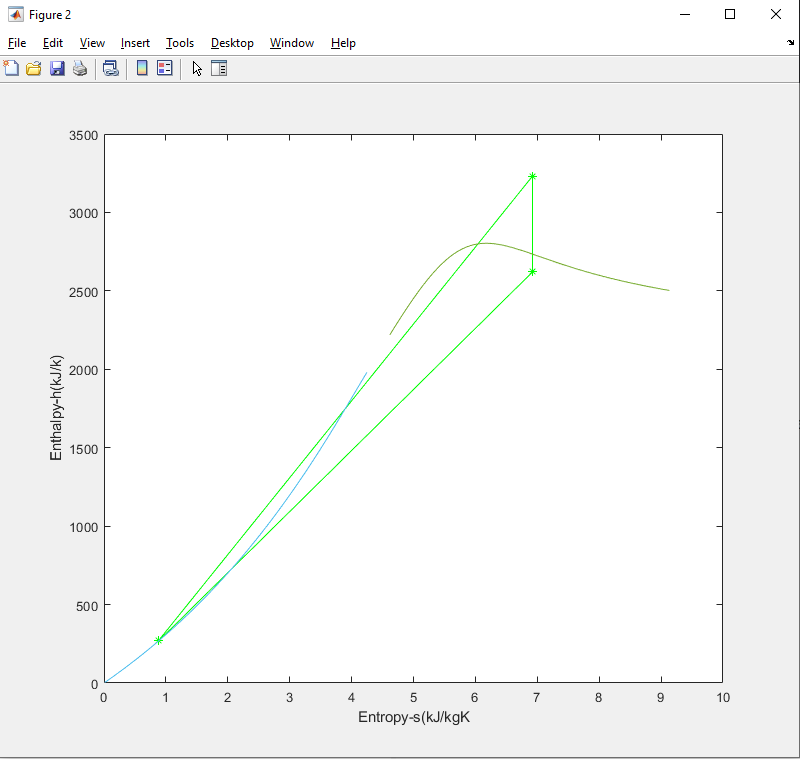Create a new figure with the New icon
The width and height of the screenshot is (800, 759).
point(12,68)
